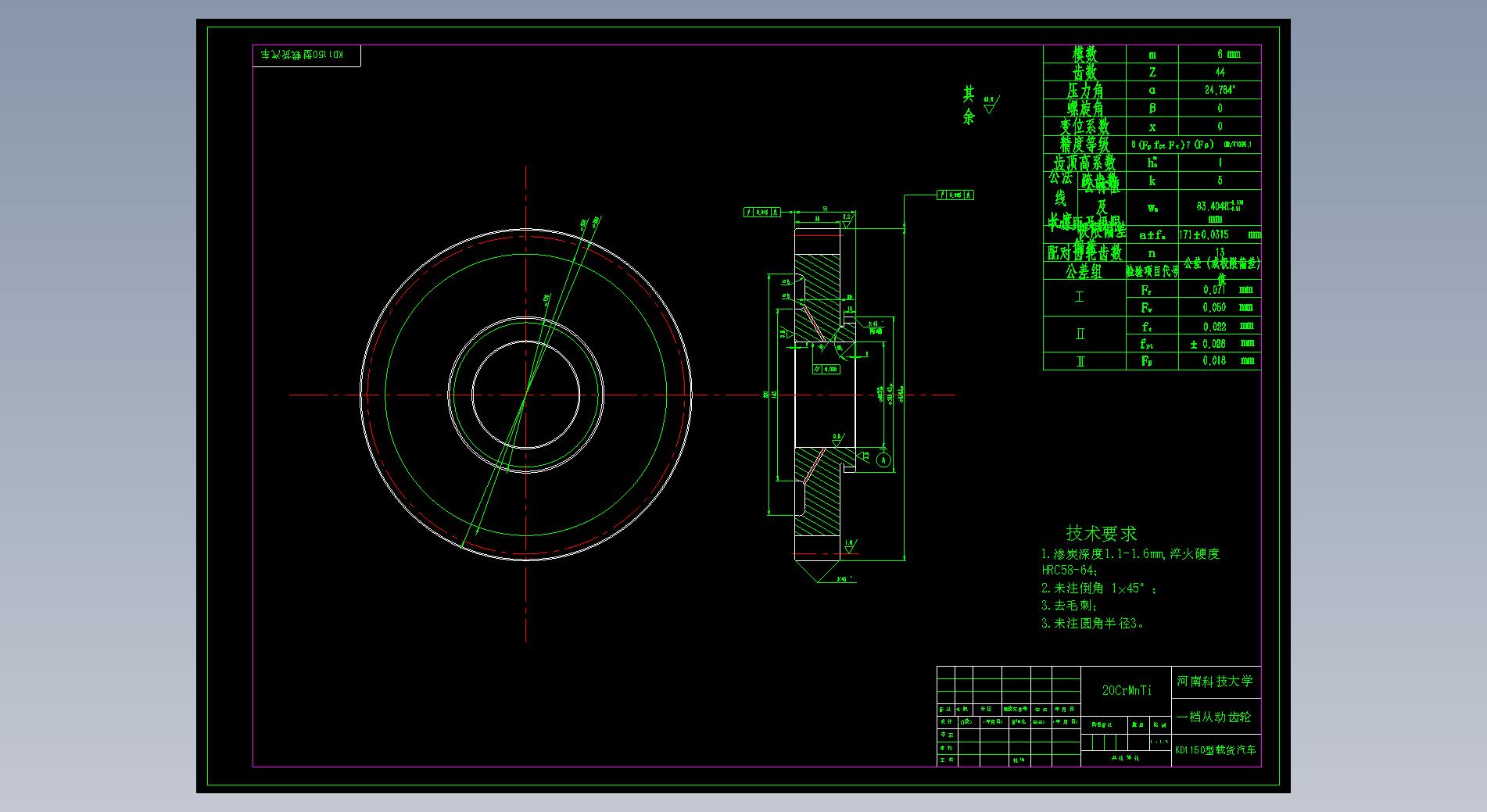Click the '51' width dimension
Image resolution: width=1487 pixels, height=812 pixels.
[826, 209]
